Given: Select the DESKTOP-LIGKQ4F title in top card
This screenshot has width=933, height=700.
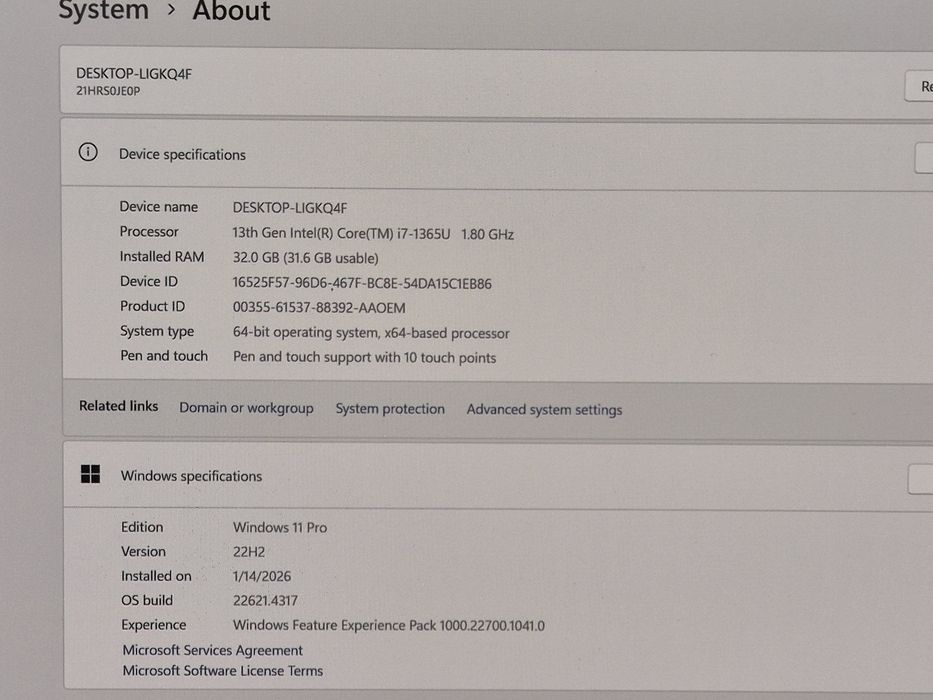Looking at the screenshot, I should point(134,74).
